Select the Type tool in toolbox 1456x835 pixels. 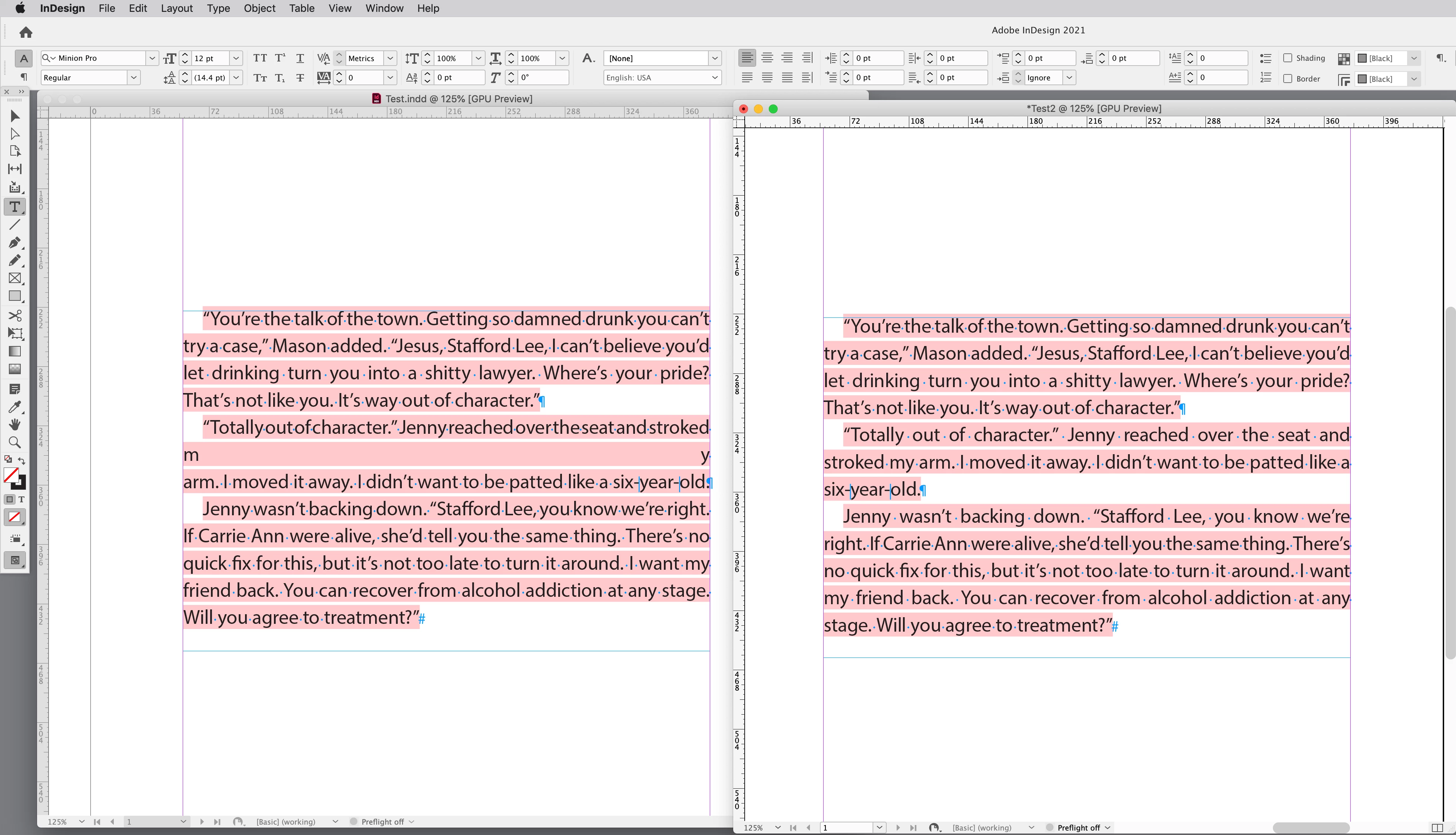coord(15,207)
